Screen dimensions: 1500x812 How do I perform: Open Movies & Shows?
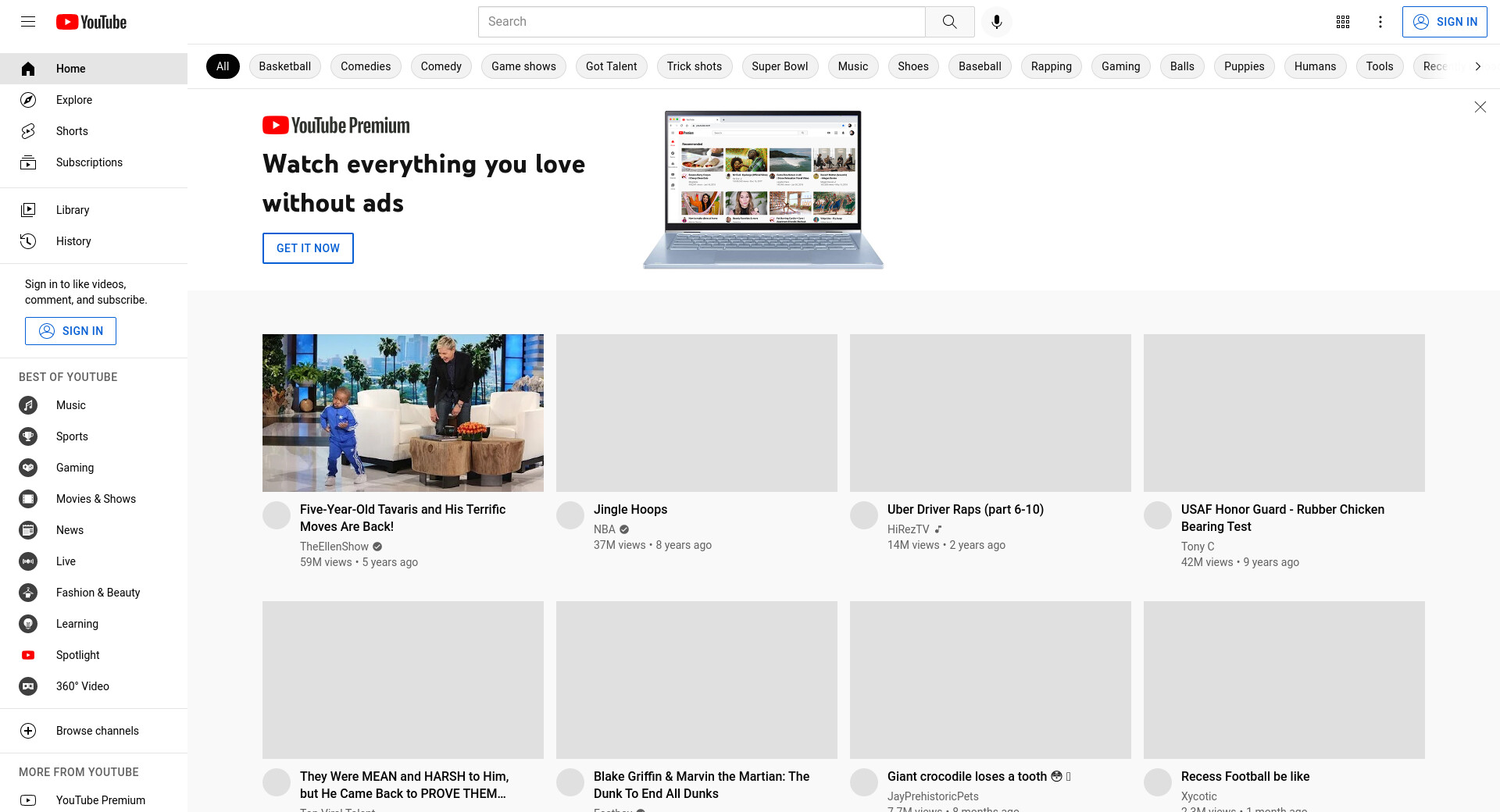[94, 499]
